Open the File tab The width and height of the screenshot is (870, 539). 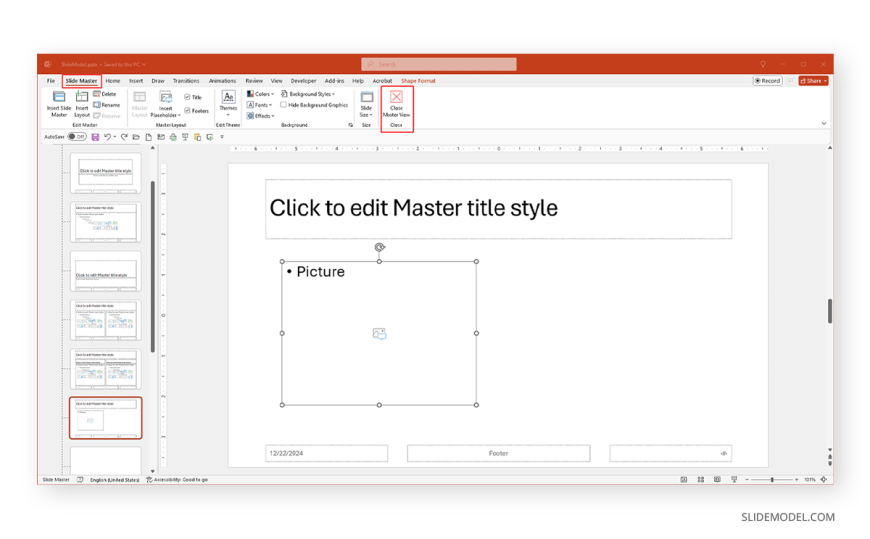(50, 81)
